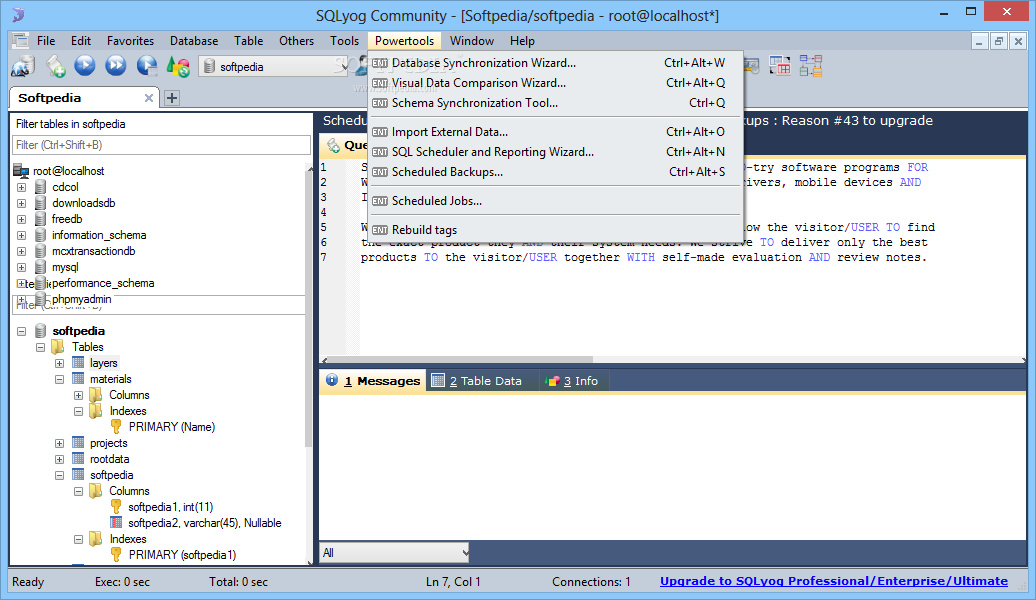Close the Softpedia connection tab
Viewport: 1036px width, 600px height.
click(x=149, y=98)
